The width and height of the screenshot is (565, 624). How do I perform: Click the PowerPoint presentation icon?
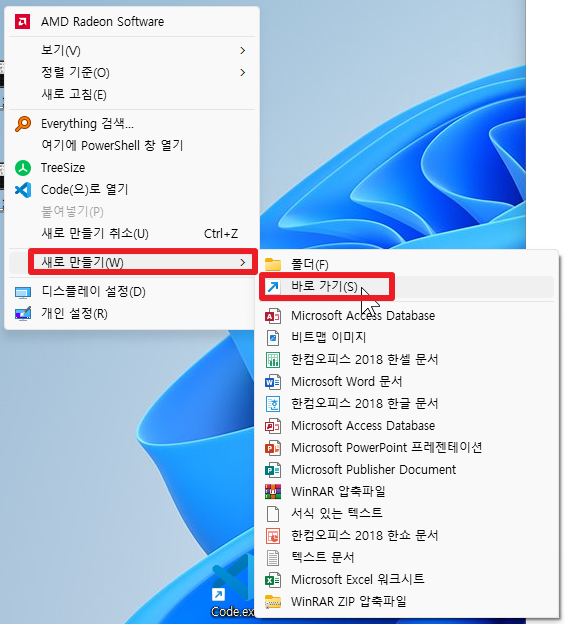[273, 448]
